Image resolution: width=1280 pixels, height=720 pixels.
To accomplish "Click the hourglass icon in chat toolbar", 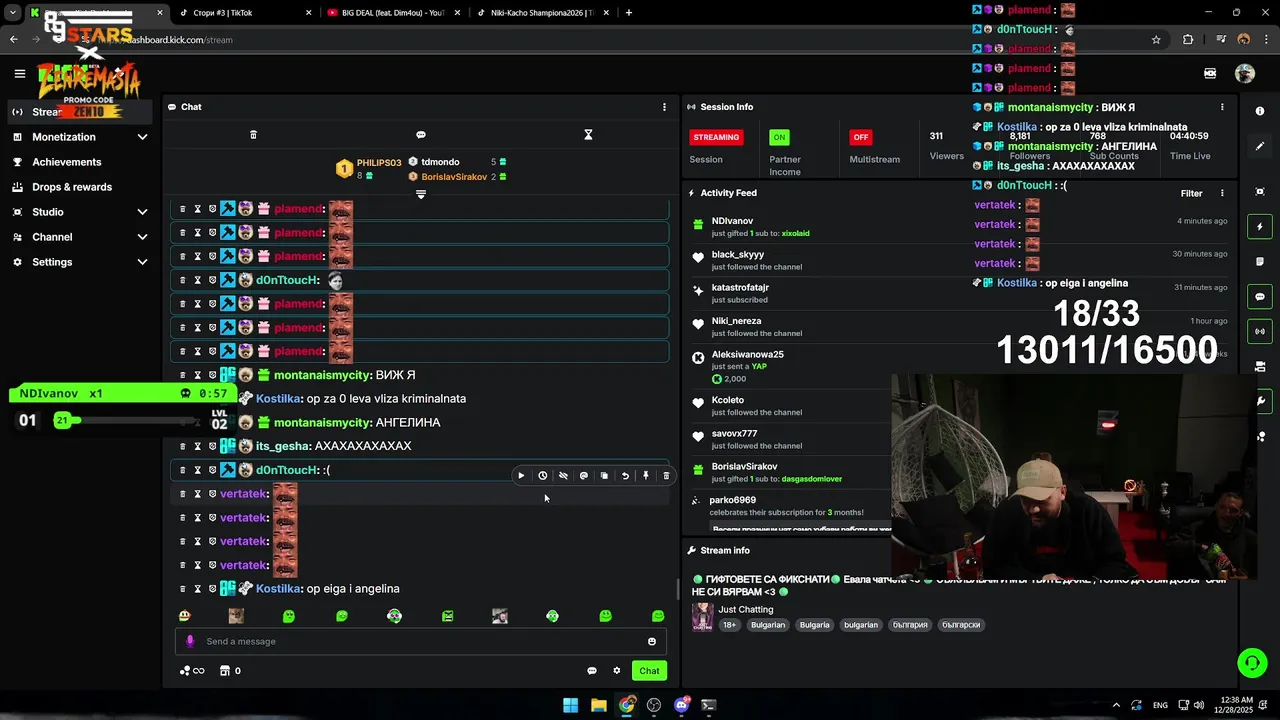I will point(588,135).
